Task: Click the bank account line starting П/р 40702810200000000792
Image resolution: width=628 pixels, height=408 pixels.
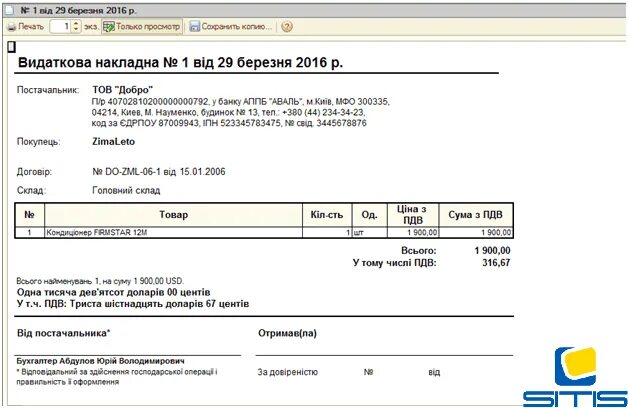Action: coord(240,102)
